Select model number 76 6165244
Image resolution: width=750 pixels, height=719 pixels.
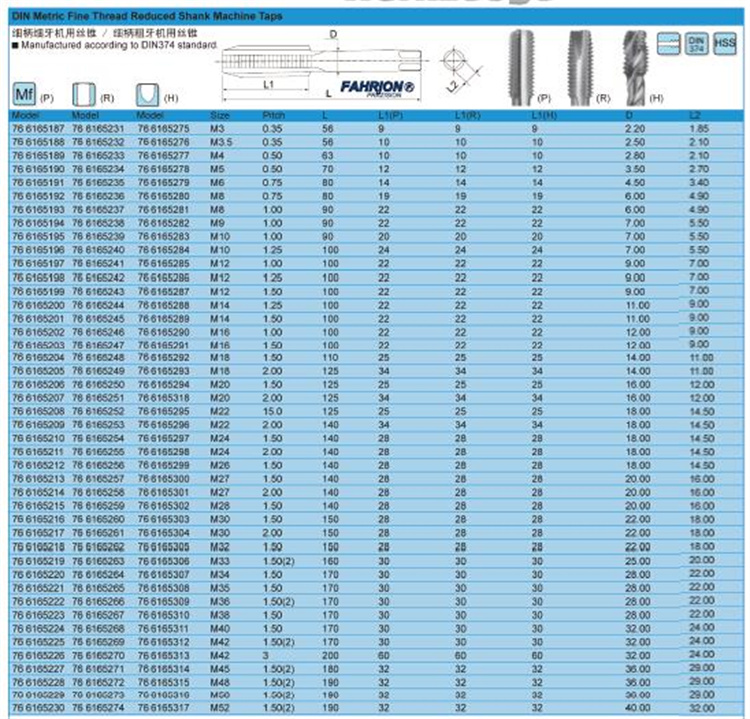coord(98,305)
